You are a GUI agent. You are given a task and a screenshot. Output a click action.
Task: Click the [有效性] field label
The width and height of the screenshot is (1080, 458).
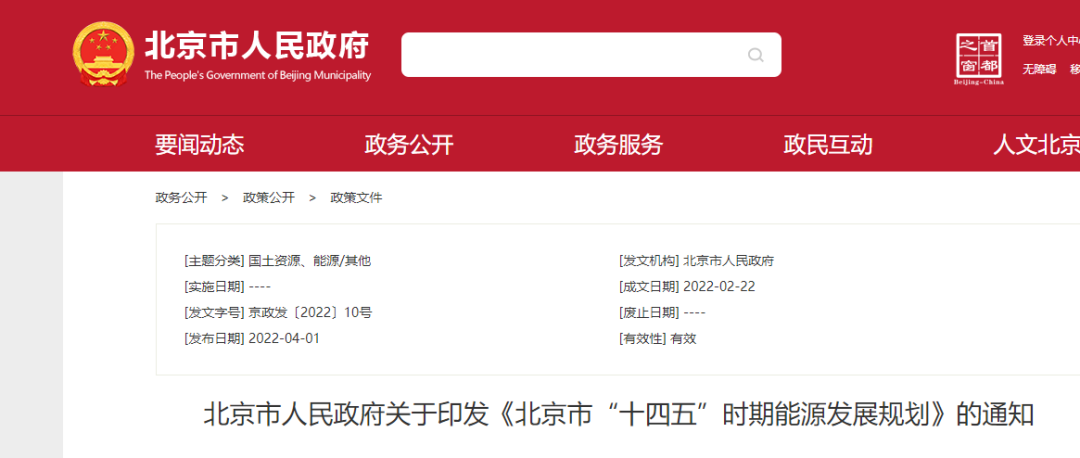[x=643, y=338]
